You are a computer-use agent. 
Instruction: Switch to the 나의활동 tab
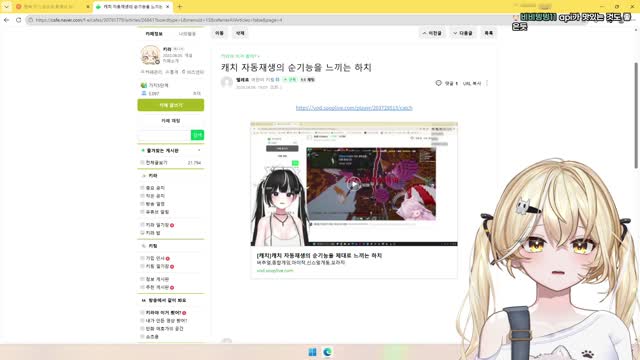coord(187,34)
